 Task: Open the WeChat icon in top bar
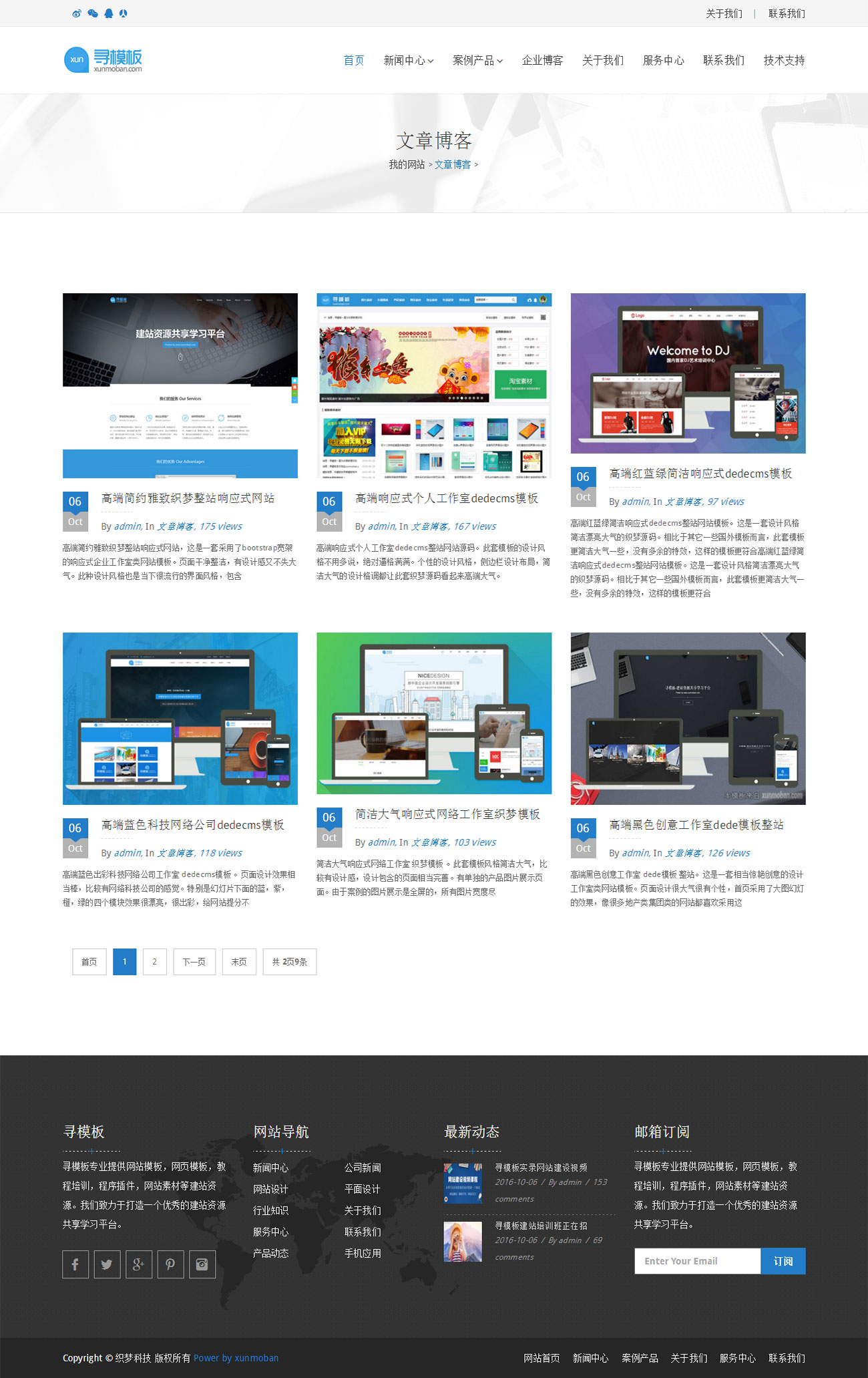tap(93, 13)
